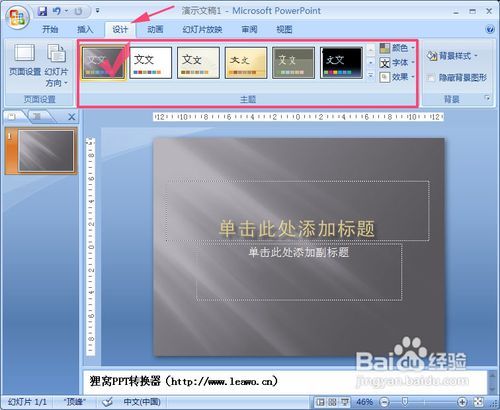Open the Office button menu
500x410 pixels.
click(x=18, y=17)
